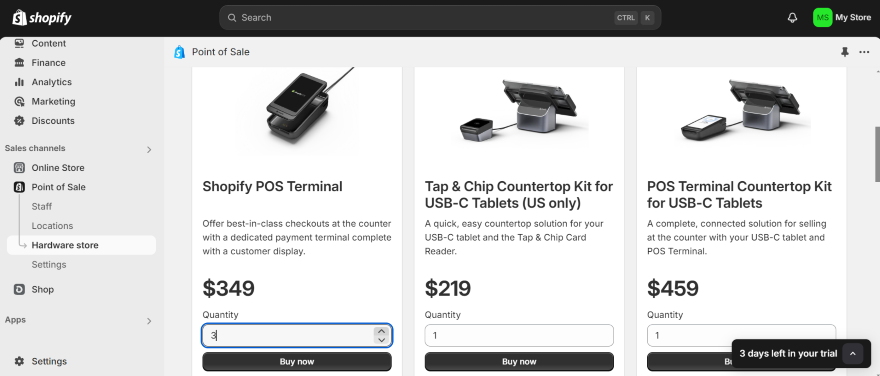The height and width of the screenshot is (376, 880).
Task: Click the Search bar in header
Action: (x=440, y=18)
